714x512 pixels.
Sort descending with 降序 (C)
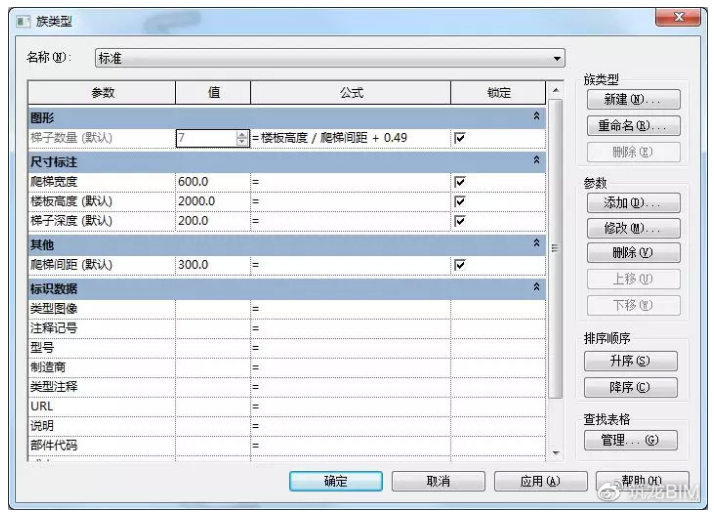click(x=631, y=388)
